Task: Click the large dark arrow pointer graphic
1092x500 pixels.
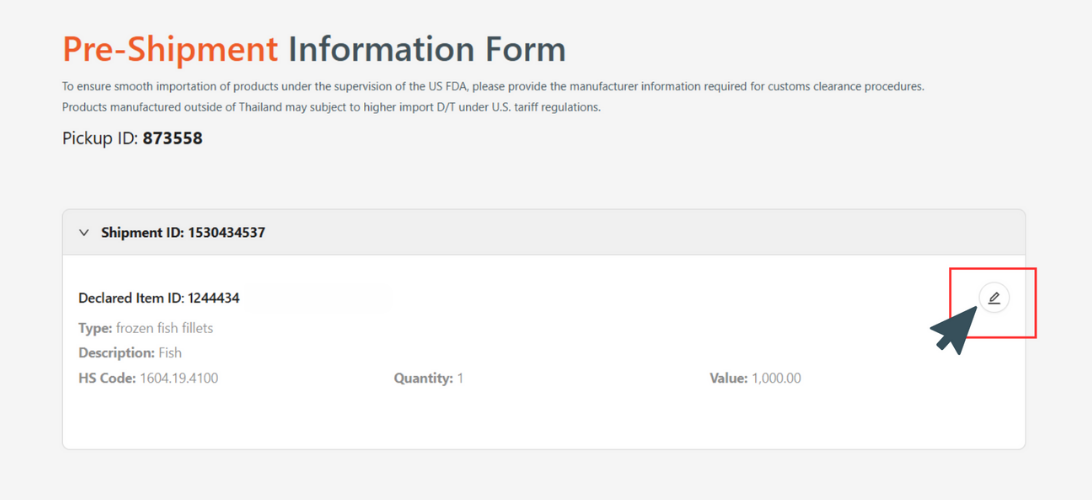Action: click(955, 332)
